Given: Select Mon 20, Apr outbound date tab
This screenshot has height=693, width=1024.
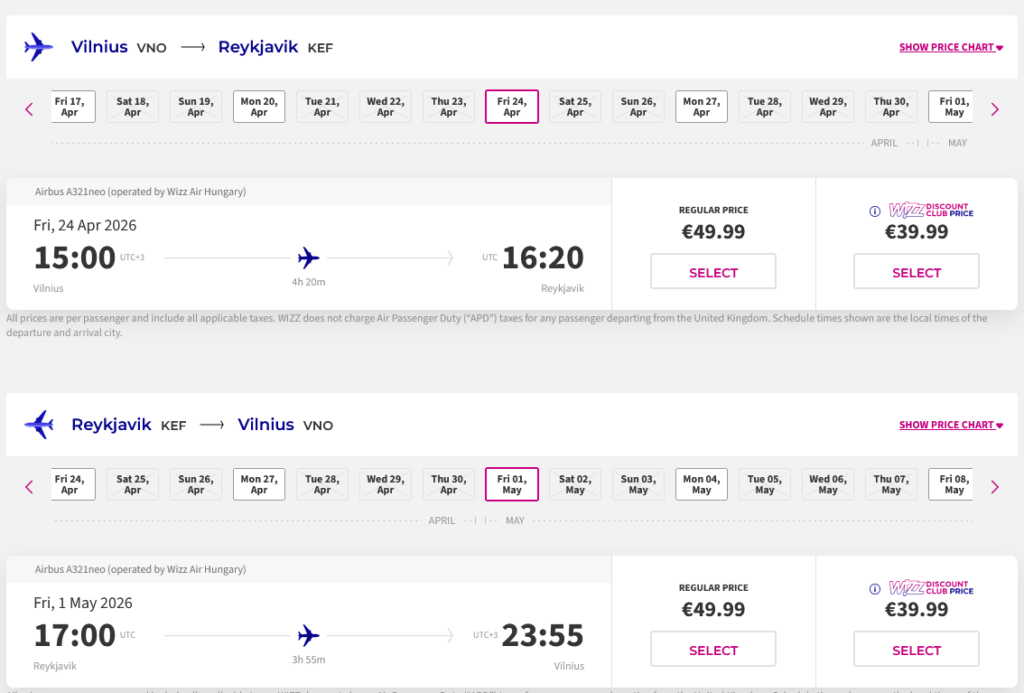Looking at the screenshot, I should tap(259, 107).
